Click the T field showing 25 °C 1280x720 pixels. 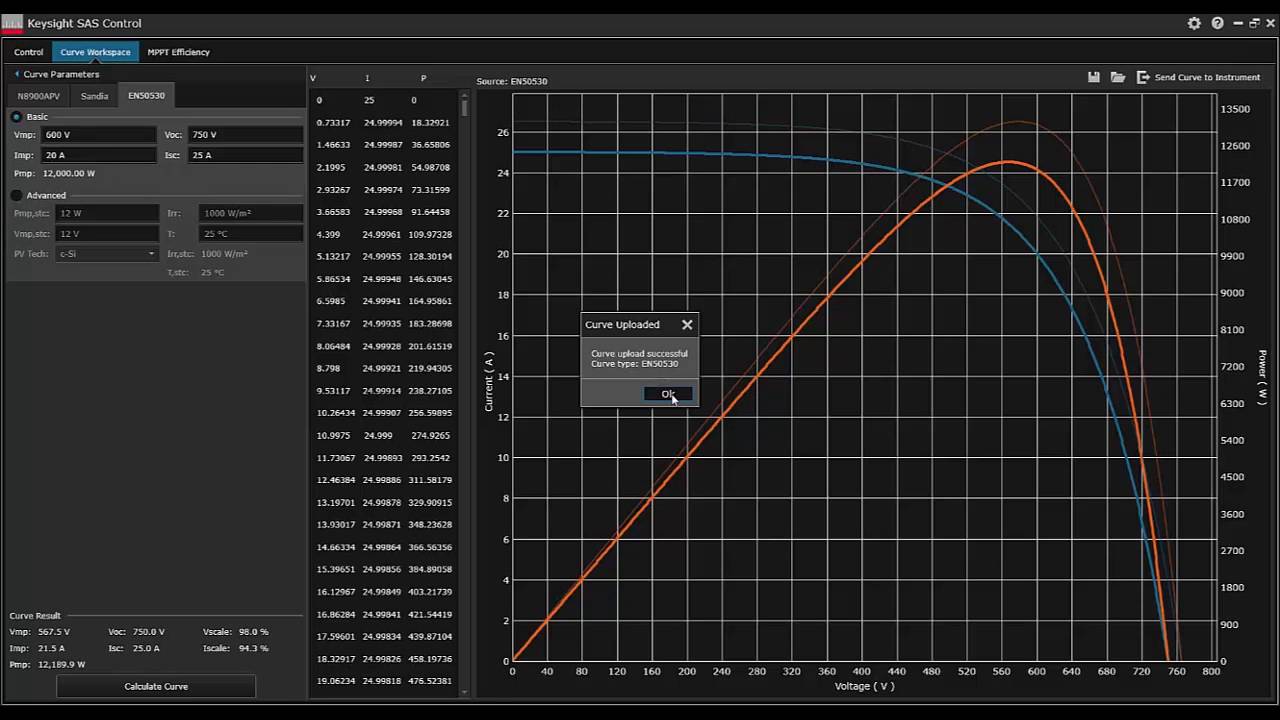[x=251, y=233]
